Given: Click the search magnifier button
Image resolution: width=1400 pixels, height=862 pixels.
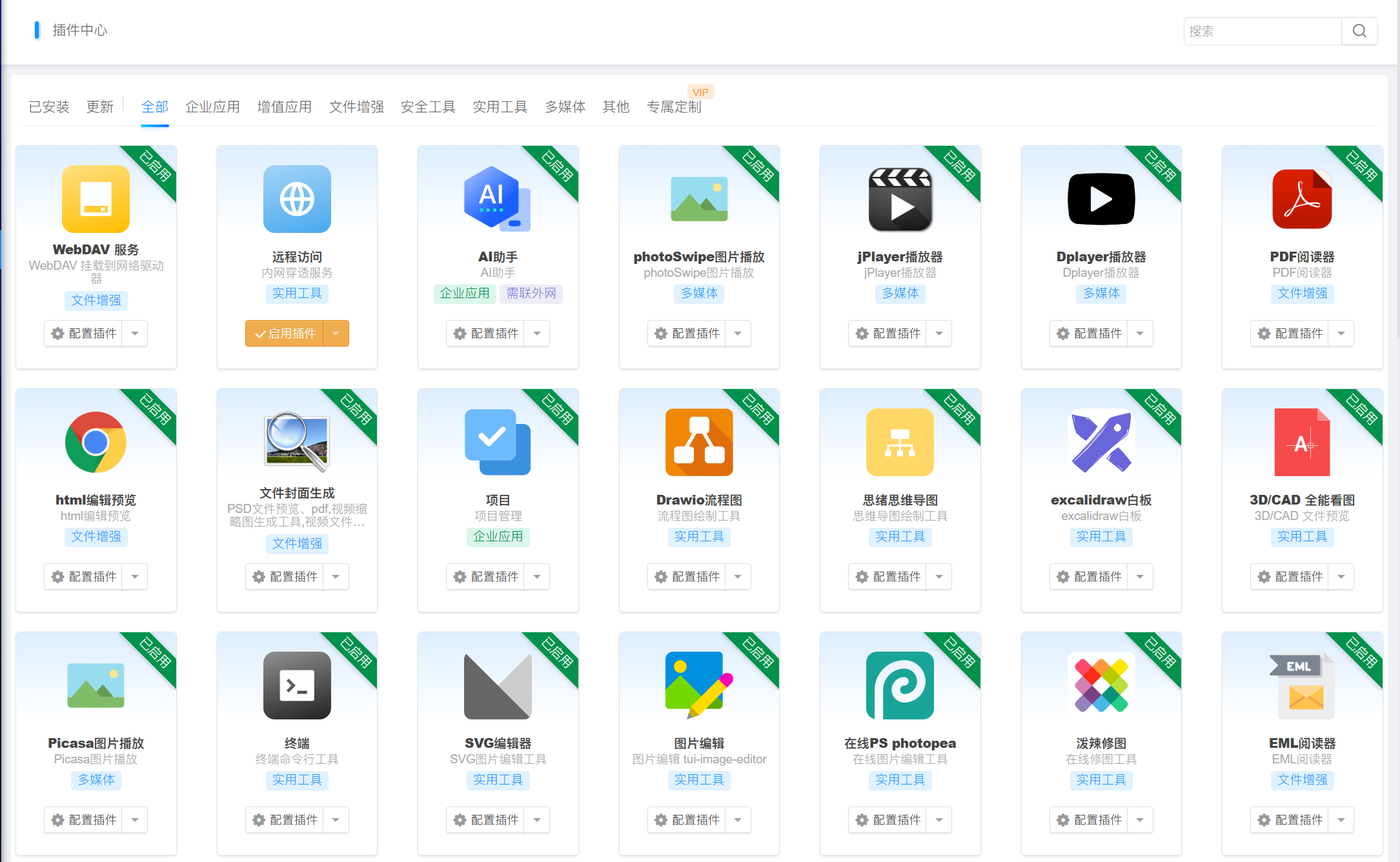Looking at the screenshot, I should (x=1359, y=31).
